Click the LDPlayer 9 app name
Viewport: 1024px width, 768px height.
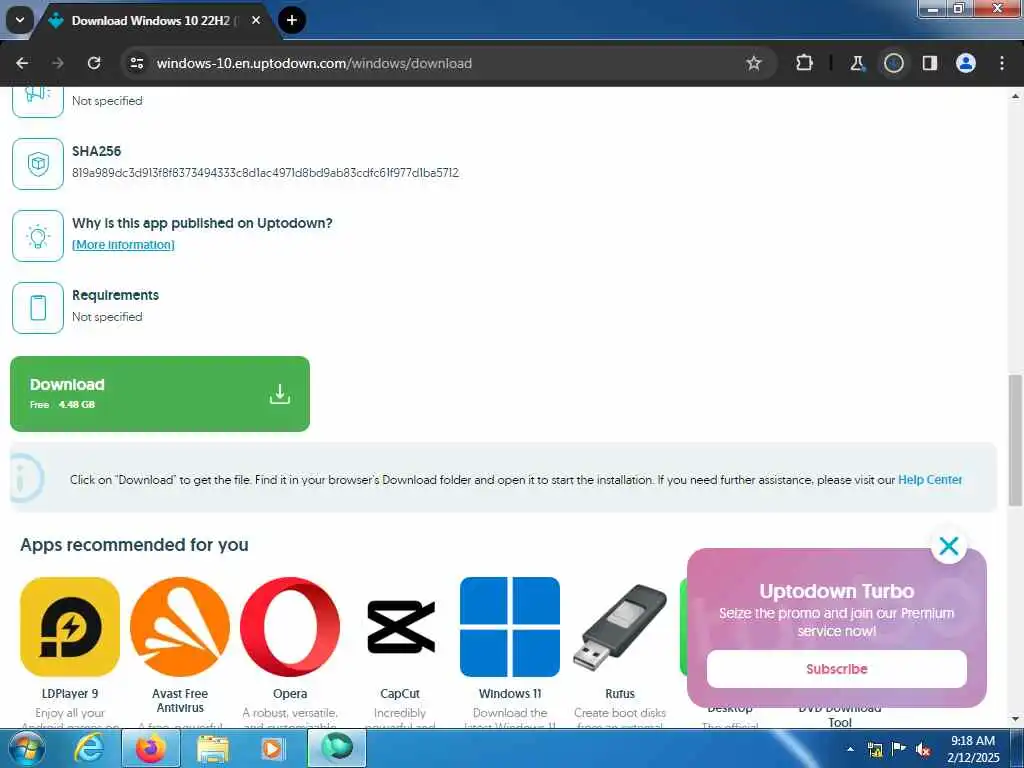pyautogui.click(x=70, y=694)
